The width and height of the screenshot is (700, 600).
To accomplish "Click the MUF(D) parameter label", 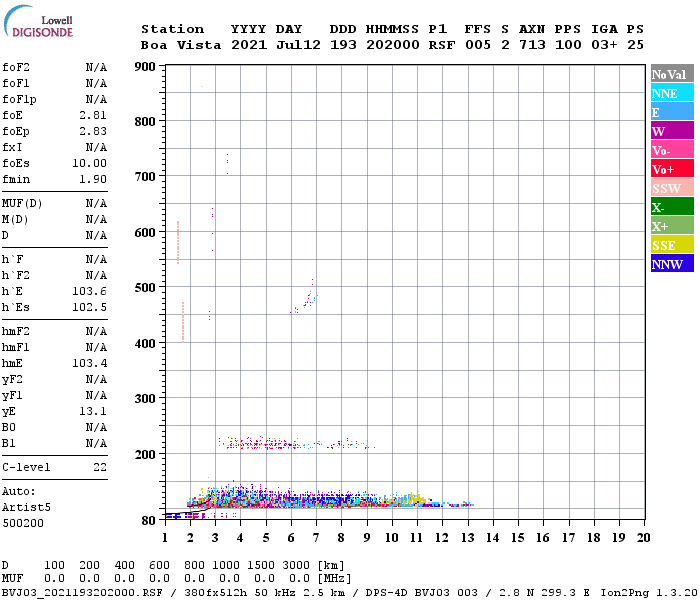I will [22, 204].
